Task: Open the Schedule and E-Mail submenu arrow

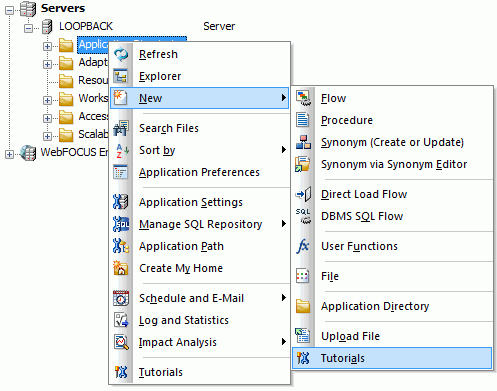Action: (x=283, y=298)
